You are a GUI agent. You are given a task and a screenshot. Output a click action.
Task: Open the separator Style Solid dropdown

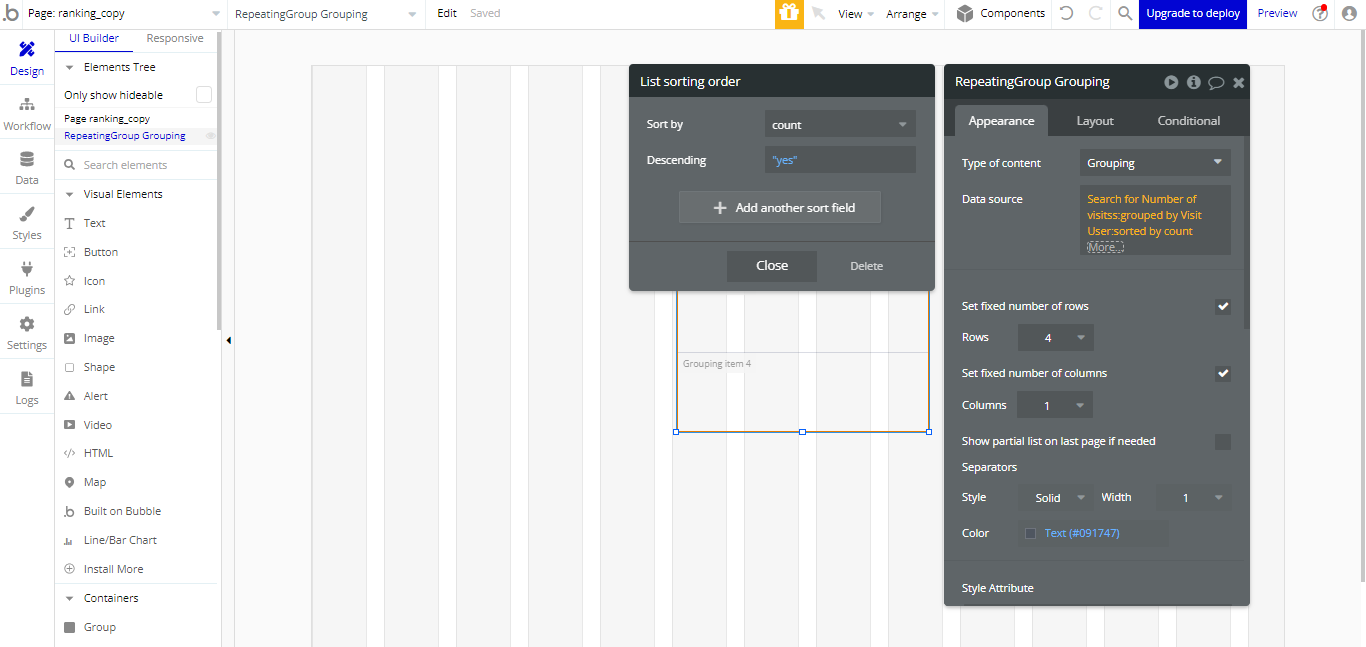pyautogui.click(x=1057, y=498)
